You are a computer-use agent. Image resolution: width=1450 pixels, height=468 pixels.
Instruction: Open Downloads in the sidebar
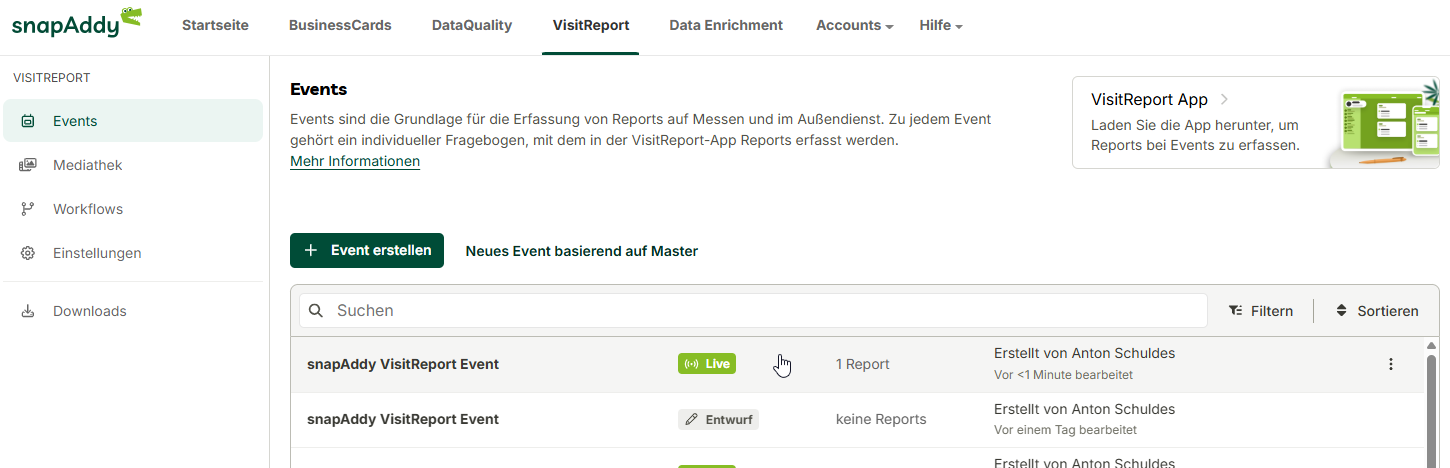[x=133, y=311]
